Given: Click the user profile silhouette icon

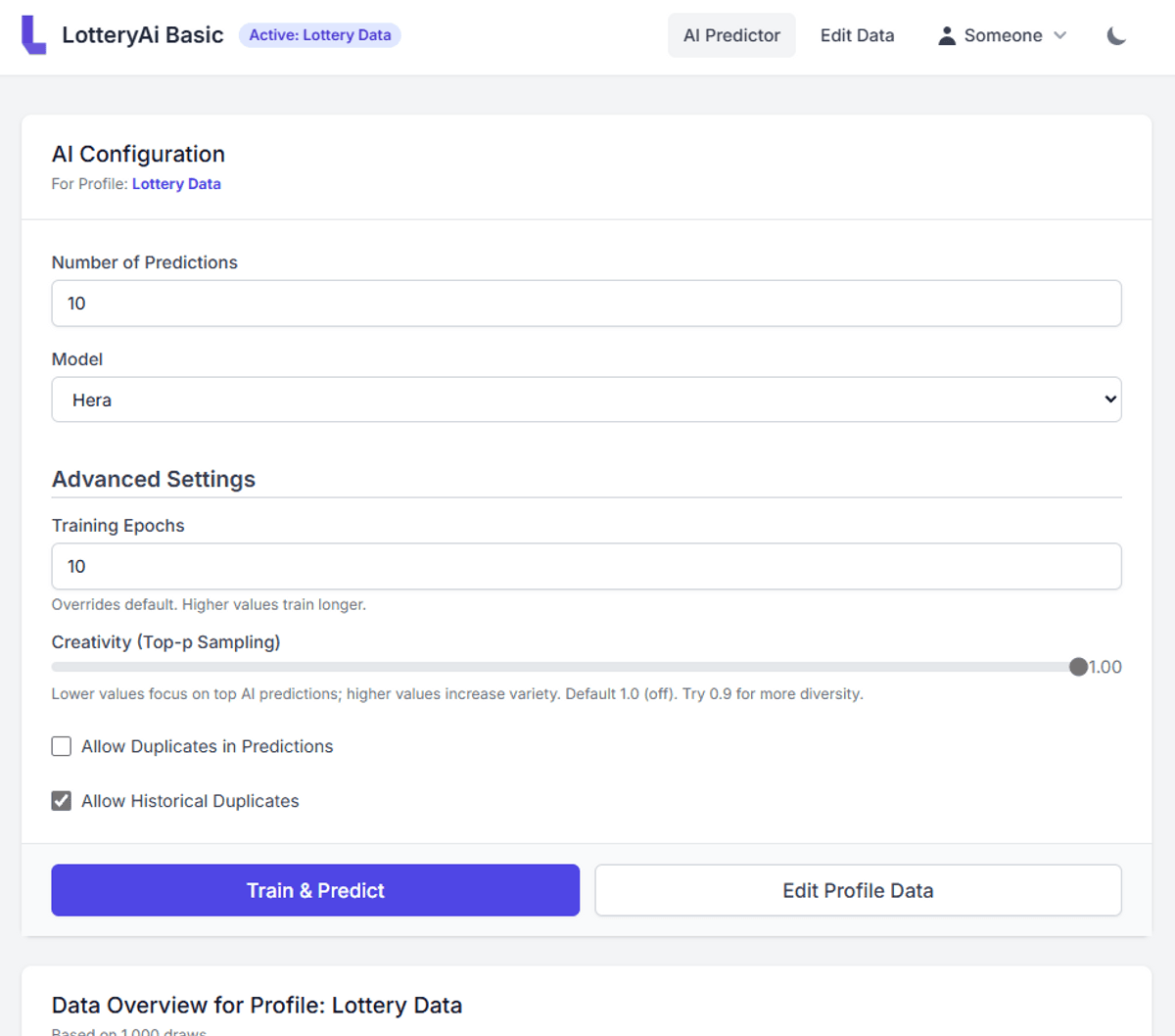Looking at the screenshot, I should pyautogui.click(x=946, y=36).
